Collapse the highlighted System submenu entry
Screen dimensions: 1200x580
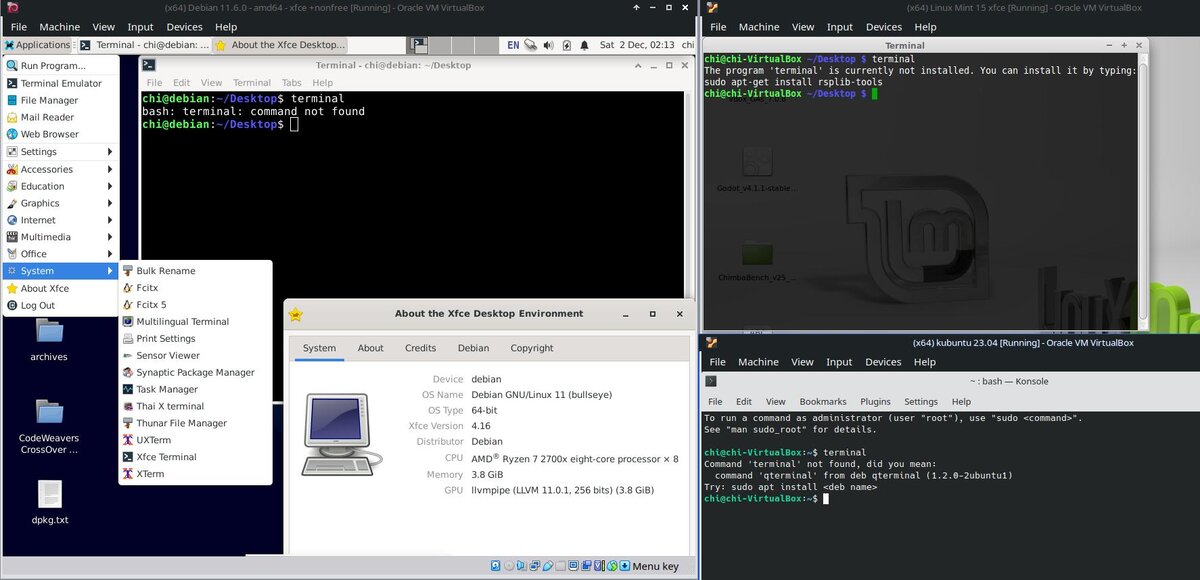(61, 271)
